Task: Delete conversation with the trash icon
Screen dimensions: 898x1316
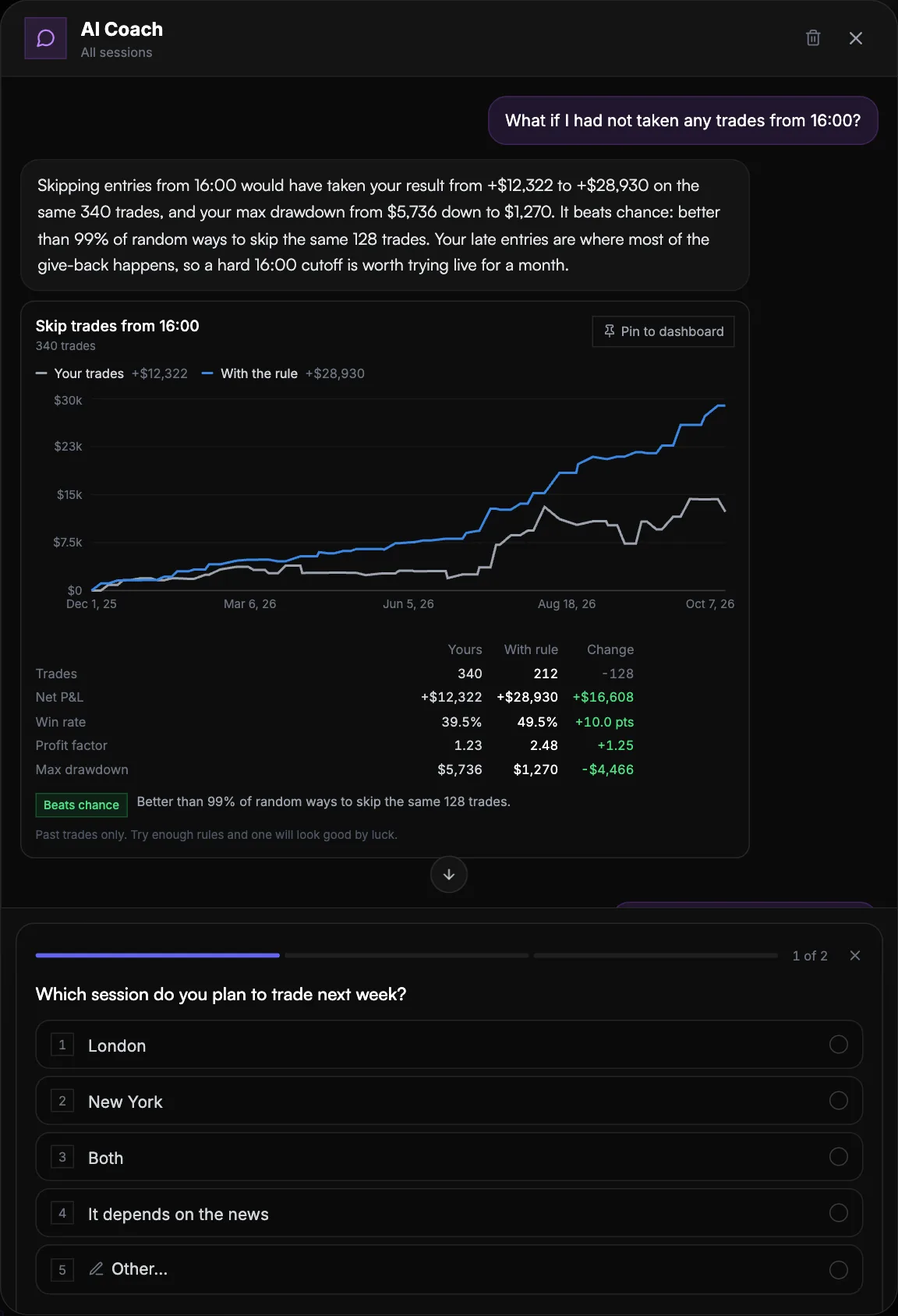Action: (813, 38)
